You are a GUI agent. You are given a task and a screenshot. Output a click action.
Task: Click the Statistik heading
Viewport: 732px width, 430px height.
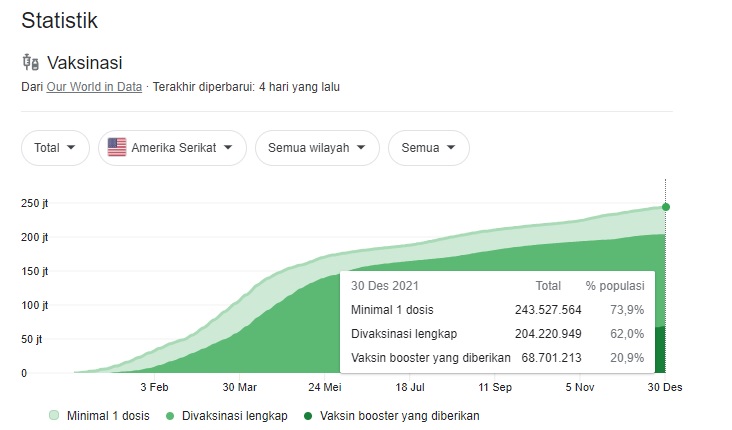(x=59, y=19)
